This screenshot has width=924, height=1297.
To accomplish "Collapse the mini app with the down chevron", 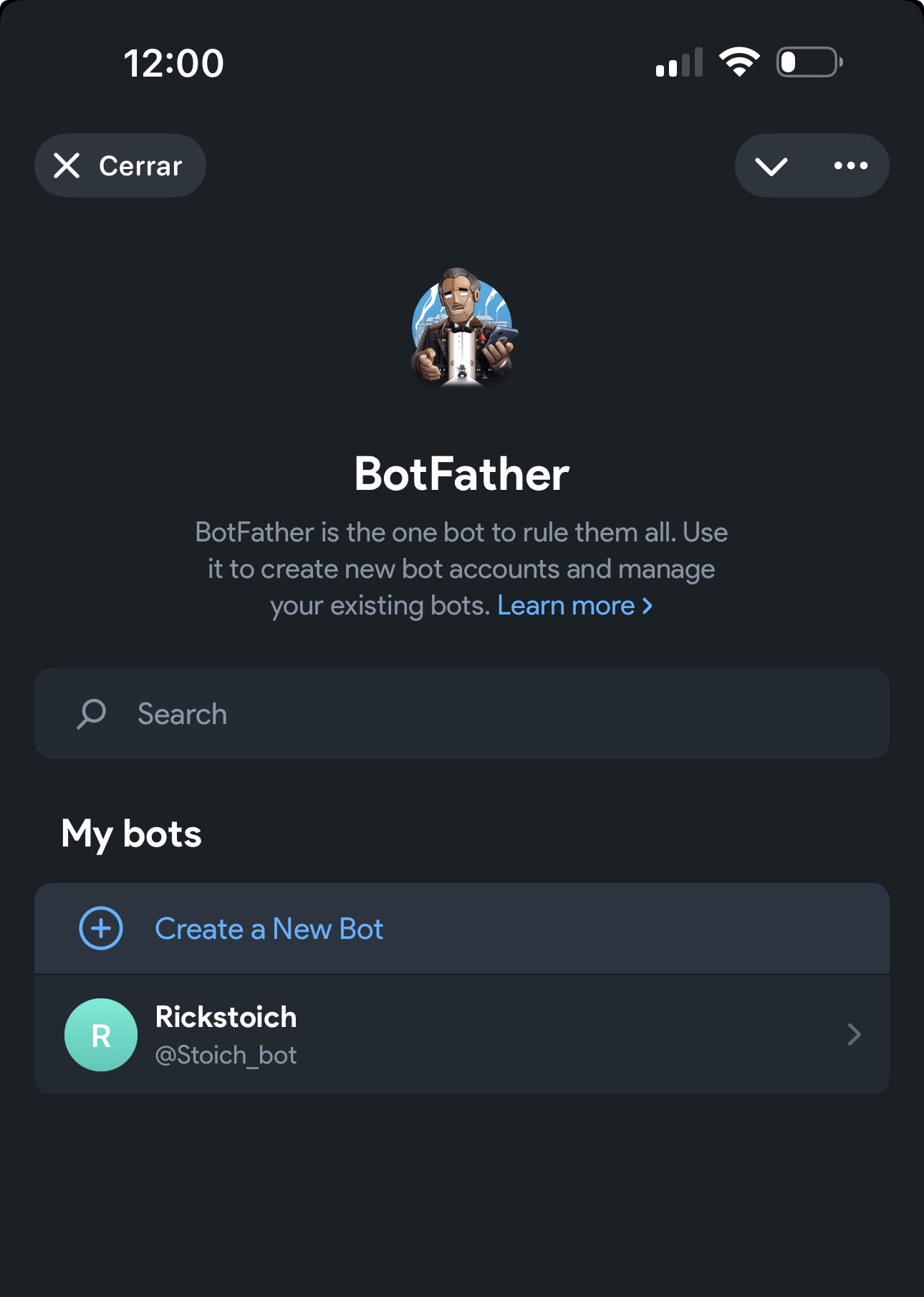I will pos(771,166).
